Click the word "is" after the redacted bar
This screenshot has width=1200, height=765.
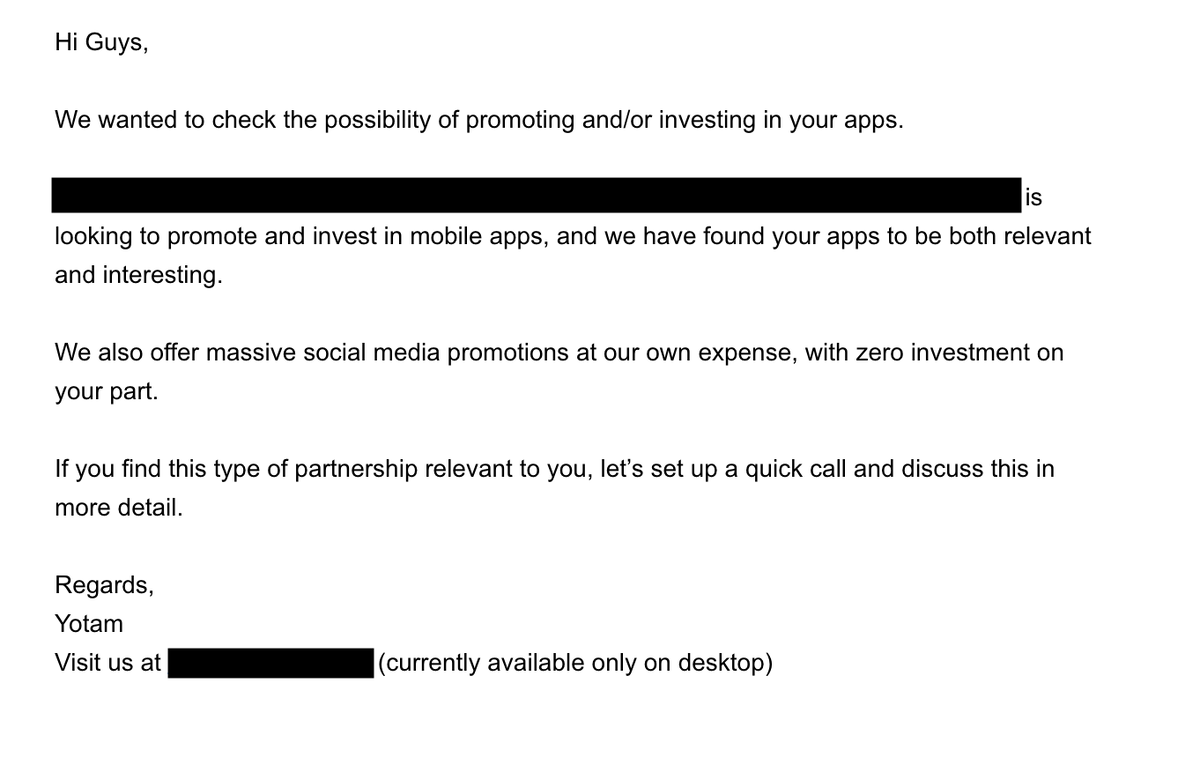(x=1033, y=198)
